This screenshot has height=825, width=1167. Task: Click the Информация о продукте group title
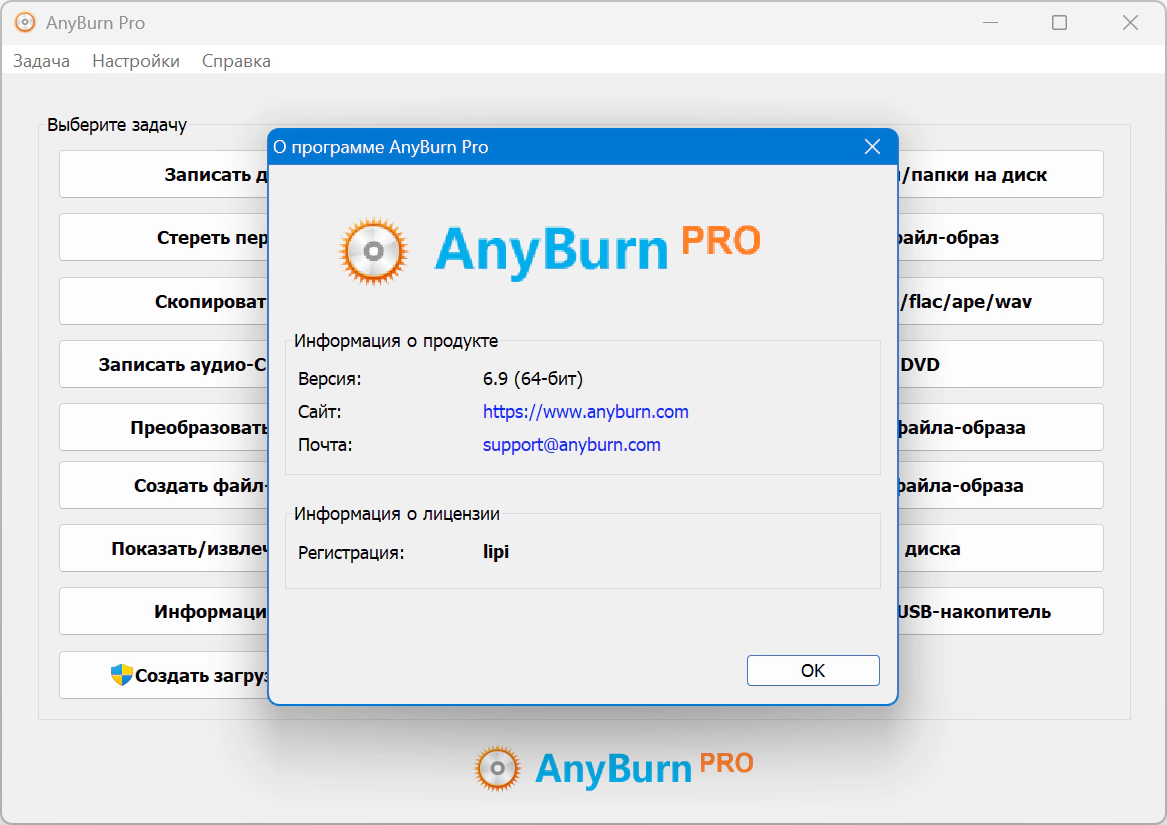point(396,341)
